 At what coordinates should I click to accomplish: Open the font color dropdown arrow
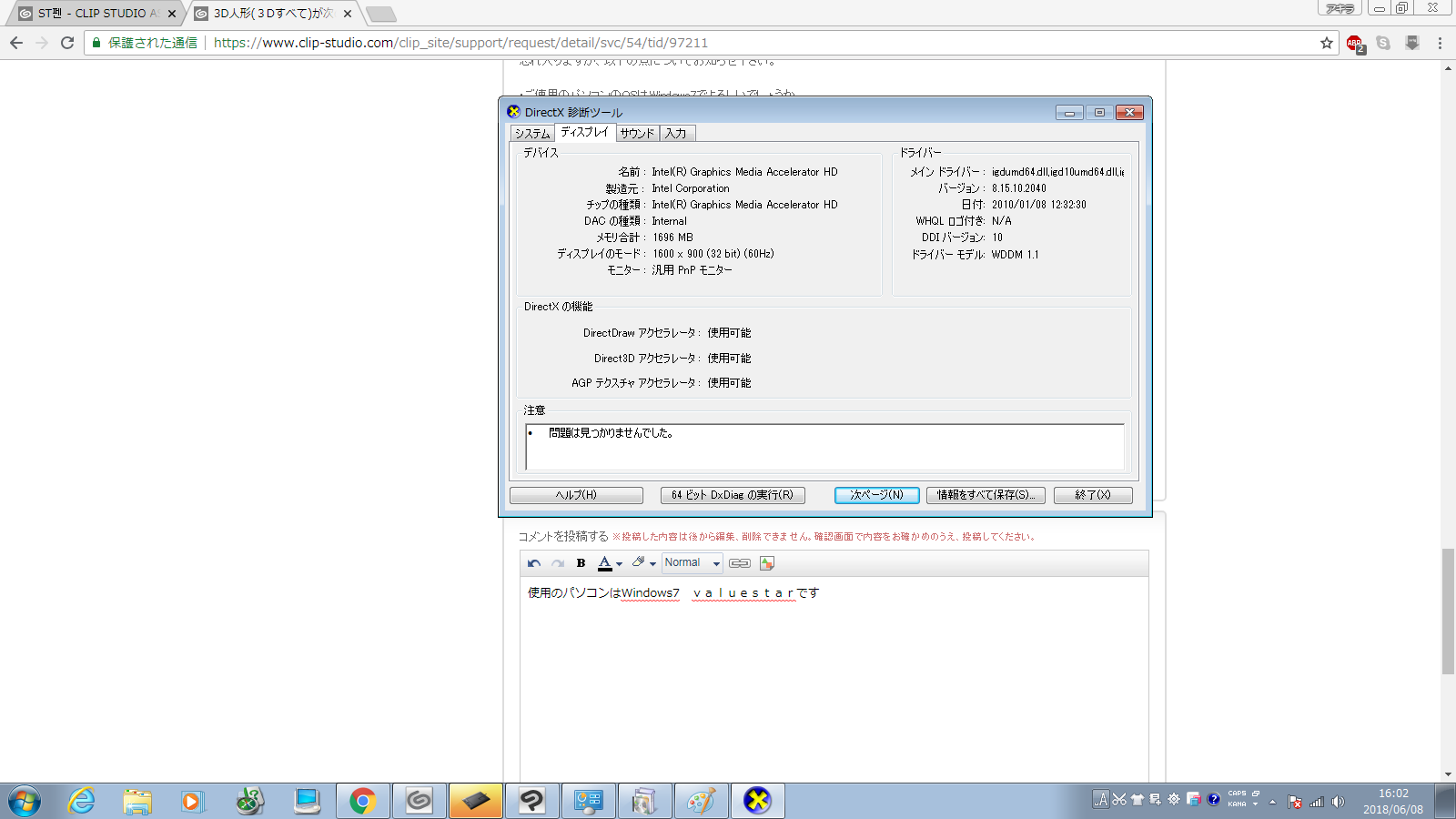pyautogui.click(x=620, y=564)
